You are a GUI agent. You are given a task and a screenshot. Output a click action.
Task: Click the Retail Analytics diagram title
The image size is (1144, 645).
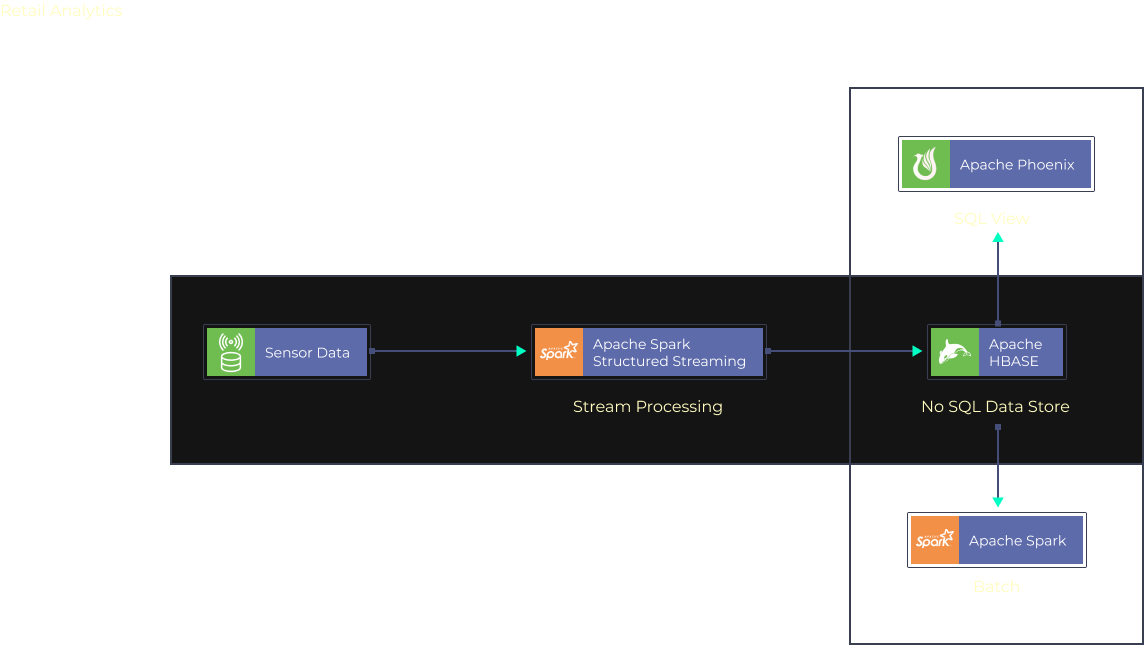[62, 11]
